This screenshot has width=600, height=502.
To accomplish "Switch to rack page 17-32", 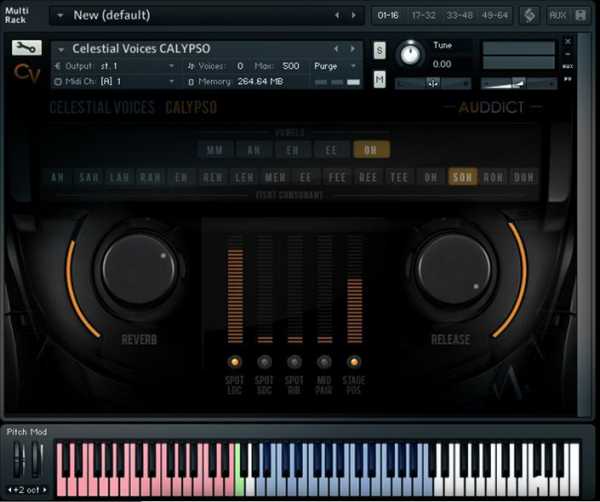I will tap(424, 16).
